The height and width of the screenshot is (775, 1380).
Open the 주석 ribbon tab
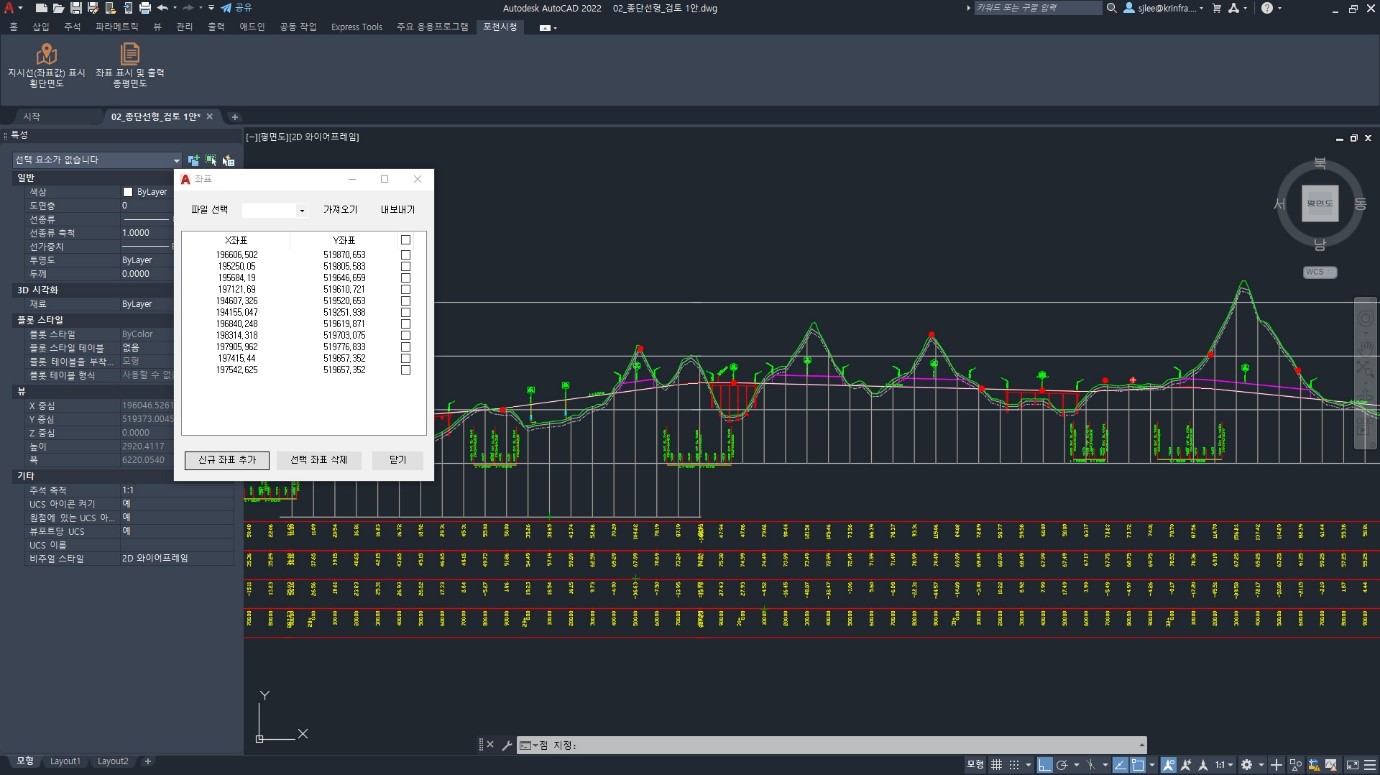[72, 27]
